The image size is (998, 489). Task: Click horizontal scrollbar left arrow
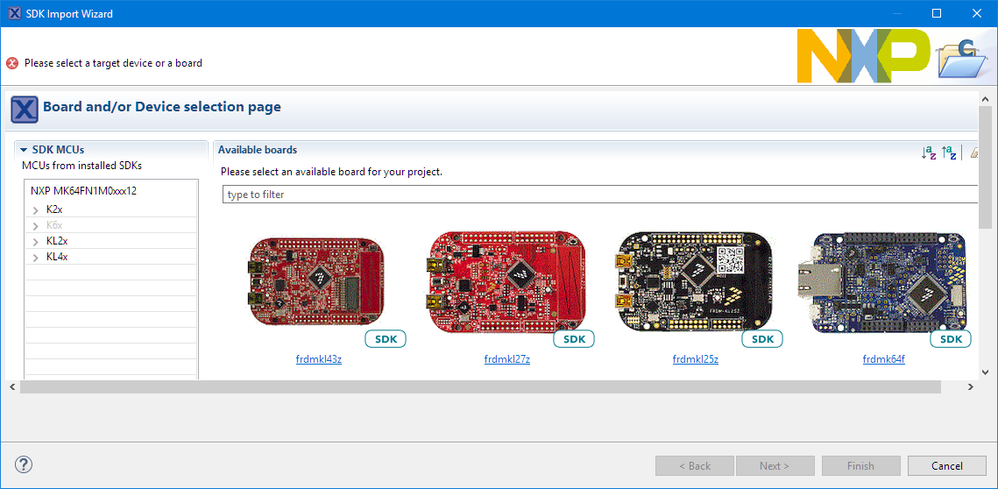tap(10, 386)
